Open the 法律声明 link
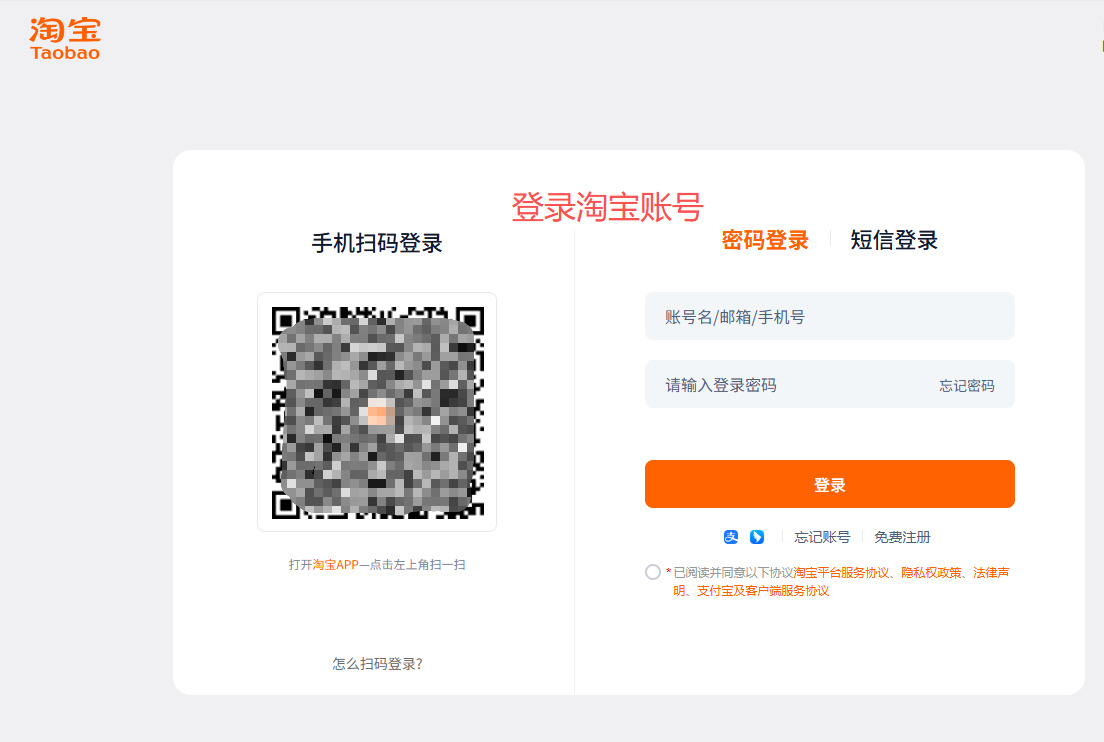Viewport: 1104px width, 742px height. [991, 573]
